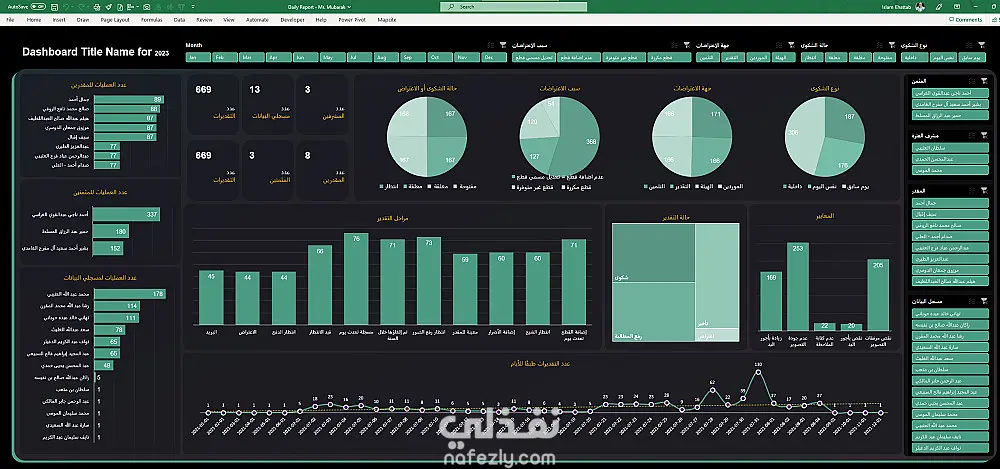Clear filter on نوع الشكوى slicer

(x=982, y=45)
